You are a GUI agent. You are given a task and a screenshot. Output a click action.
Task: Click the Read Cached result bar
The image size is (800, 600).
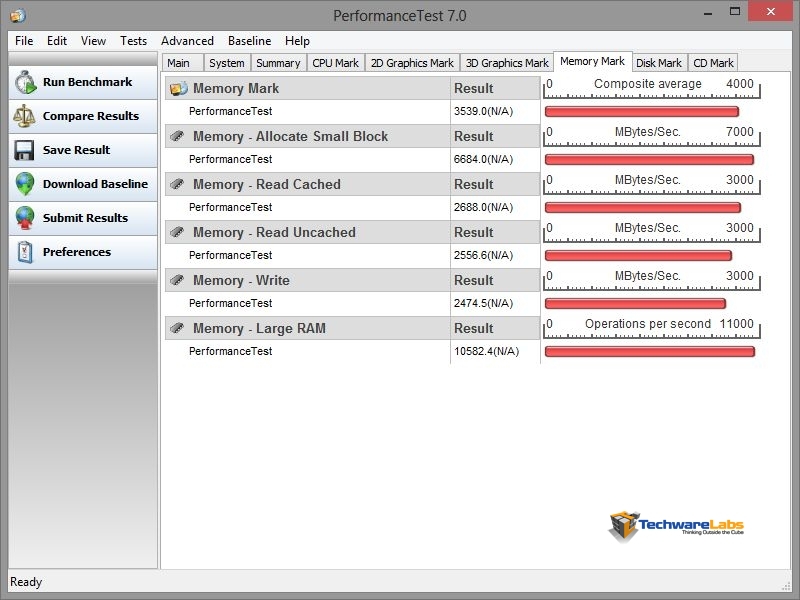coord(643,207)
